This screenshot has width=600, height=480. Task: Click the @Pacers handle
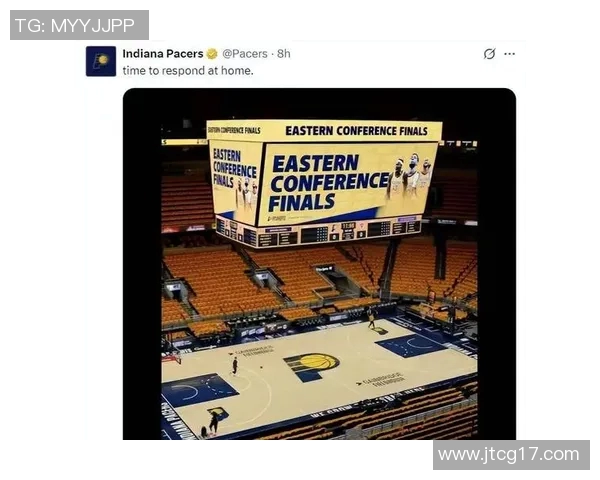[245, 54]
